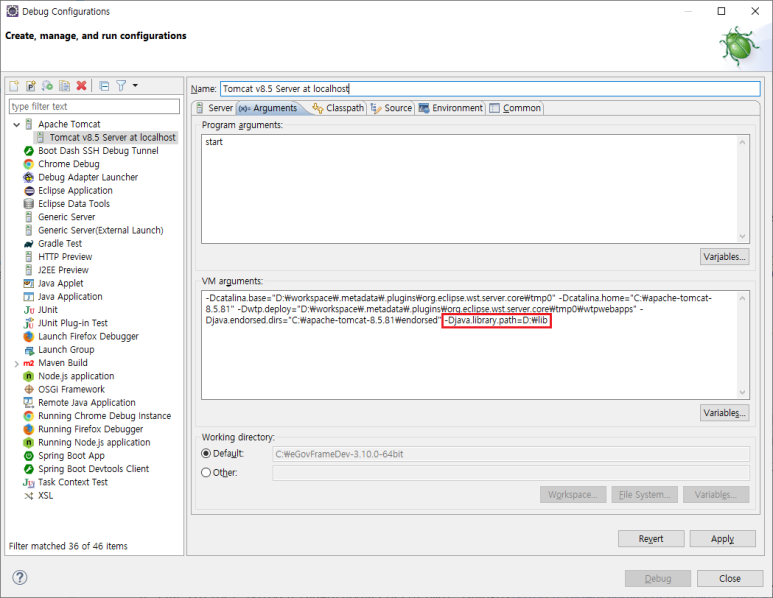Select the Debug Adapter Launcher icon

coord(29,177)
